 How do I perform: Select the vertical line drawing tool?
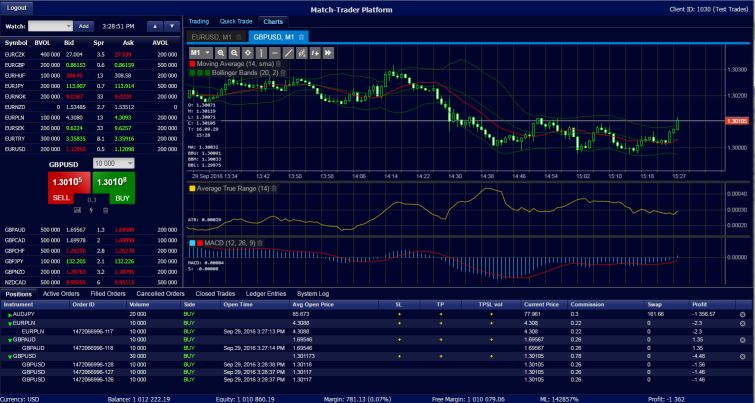[261, 52]
